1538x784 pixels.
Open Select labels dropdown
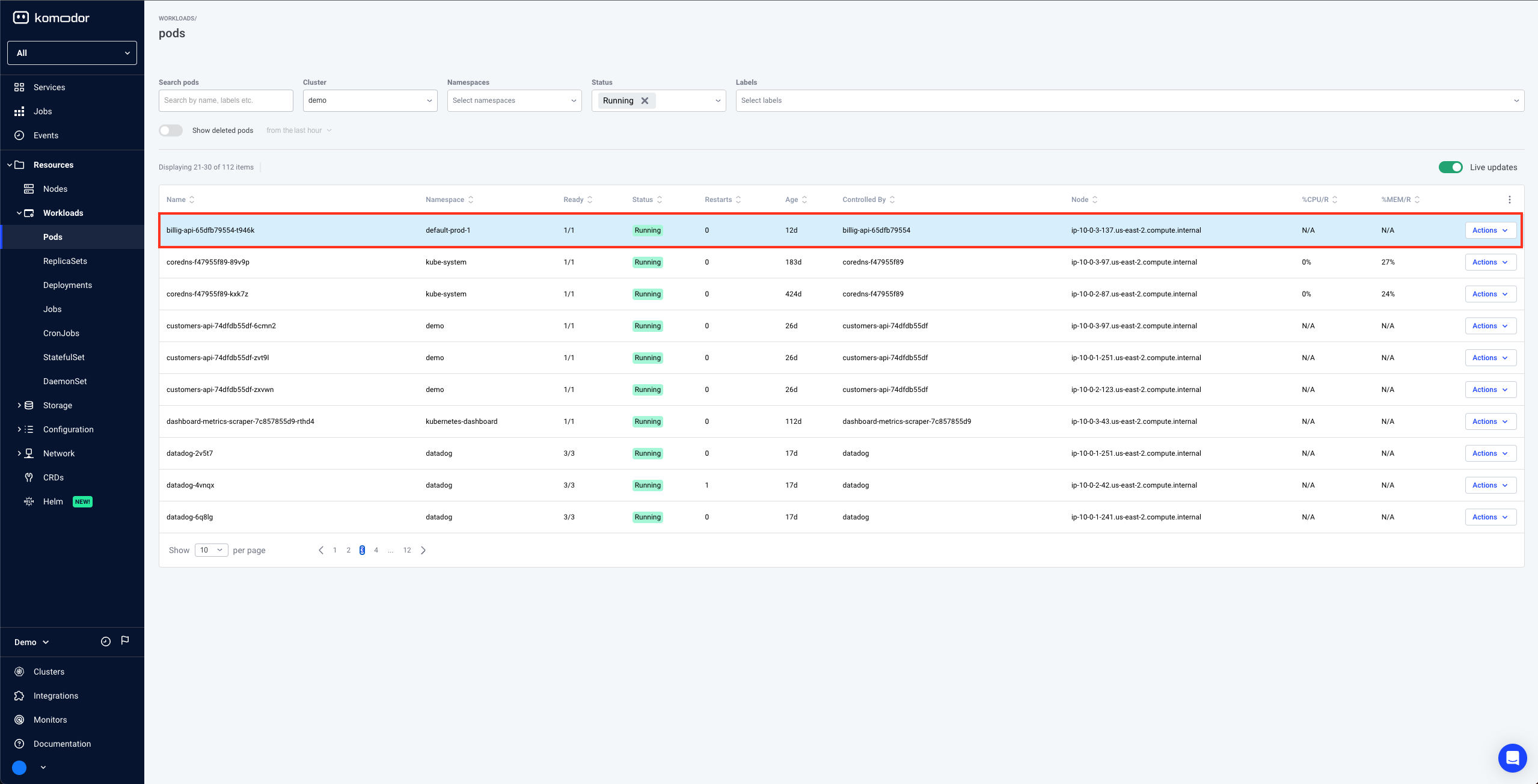click(x=1130, y=100)
